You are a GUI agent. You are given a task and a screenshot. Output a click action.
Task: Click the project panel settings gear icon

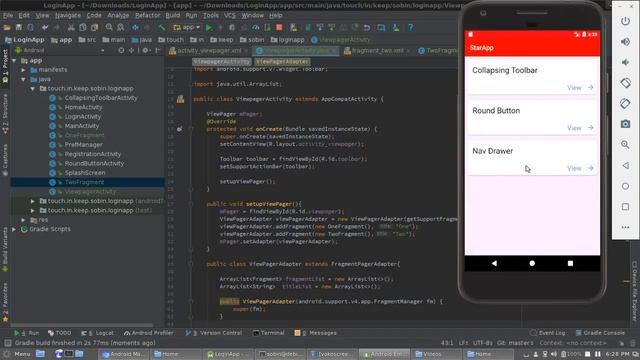click(145, 51)
